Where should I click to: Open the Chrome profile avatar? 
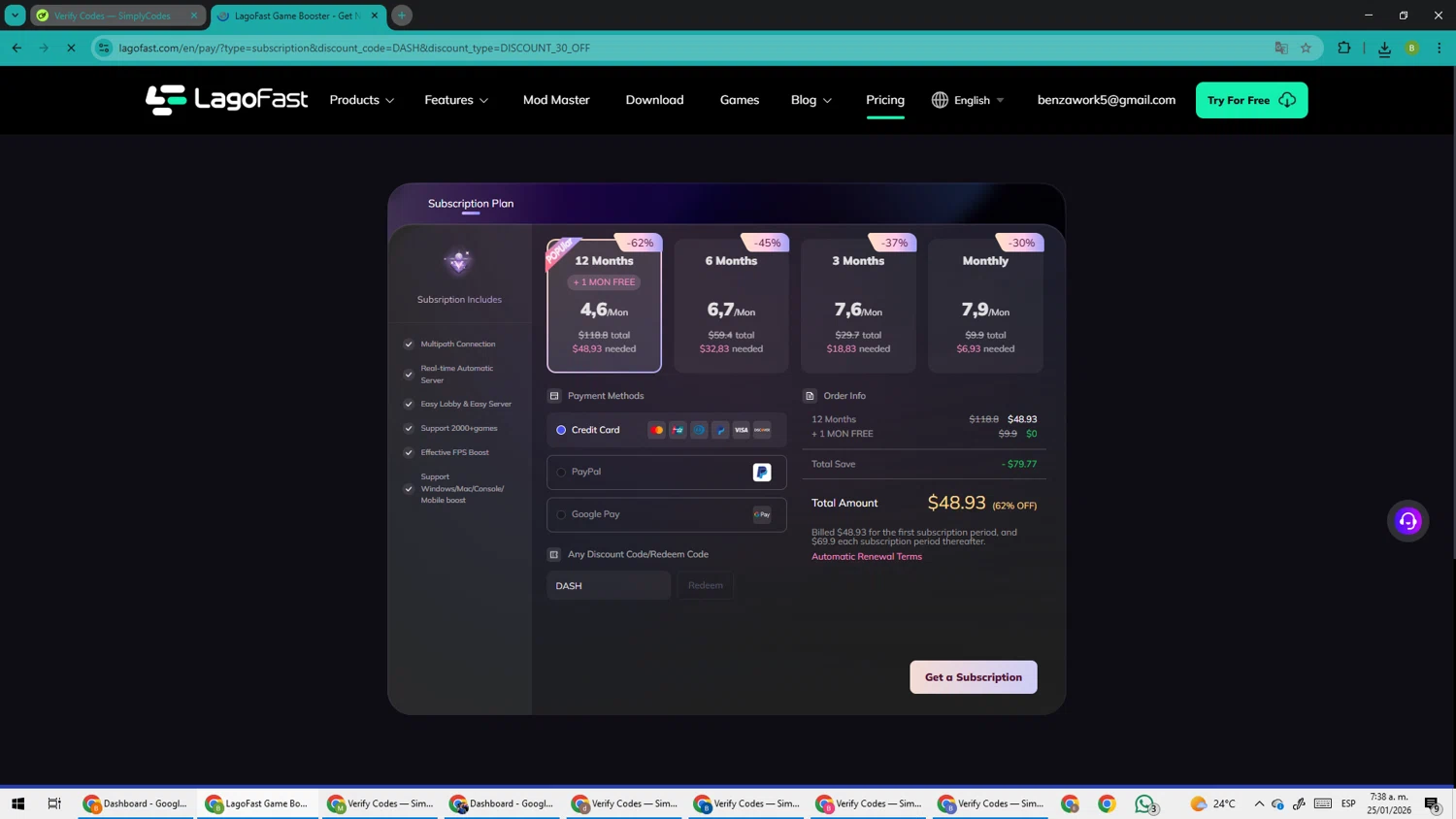[1412, 48]
